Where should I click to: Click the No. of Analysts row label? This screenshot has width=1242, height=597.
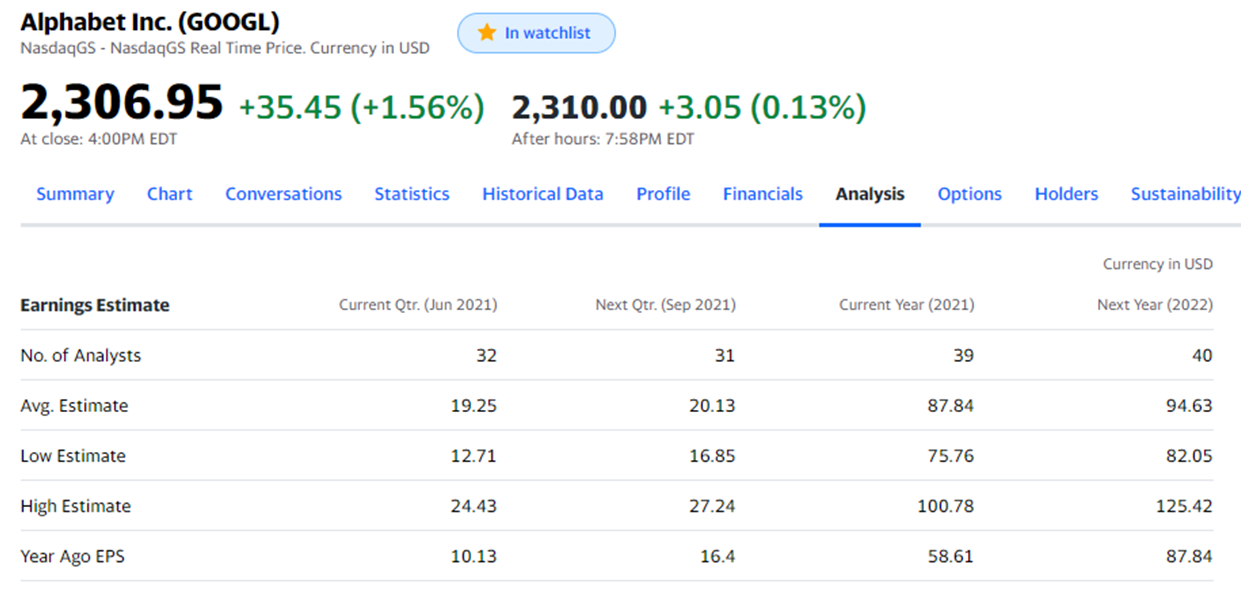81,355
